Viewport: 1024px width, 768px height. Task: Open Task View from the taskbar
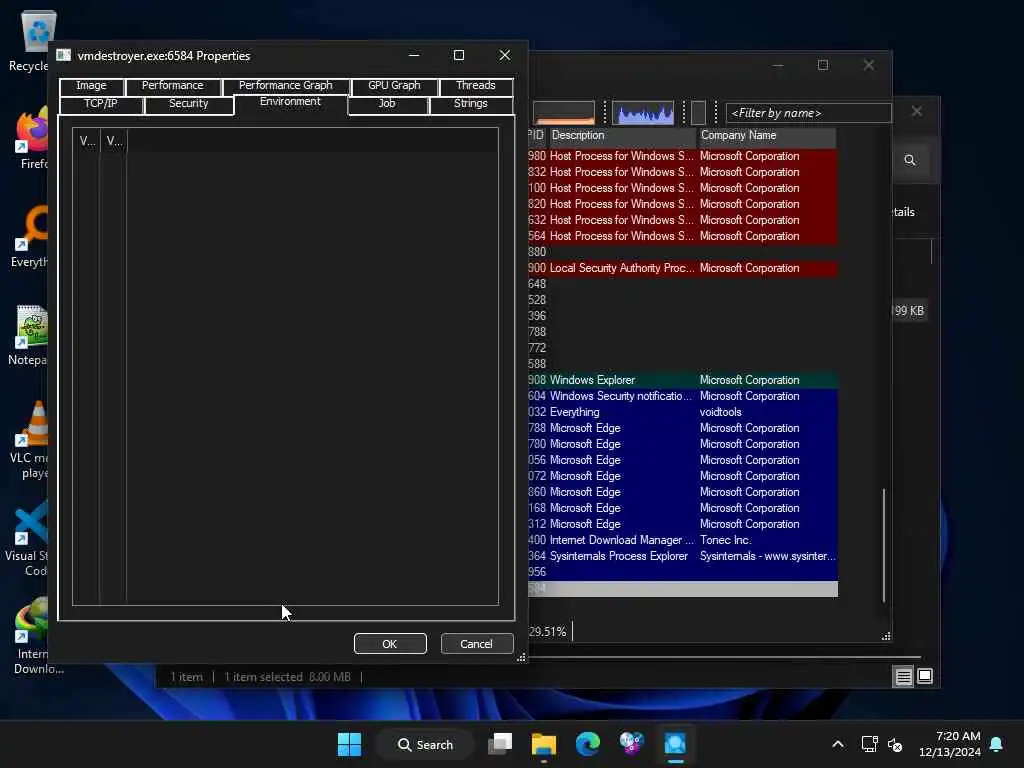click(500, 744)
